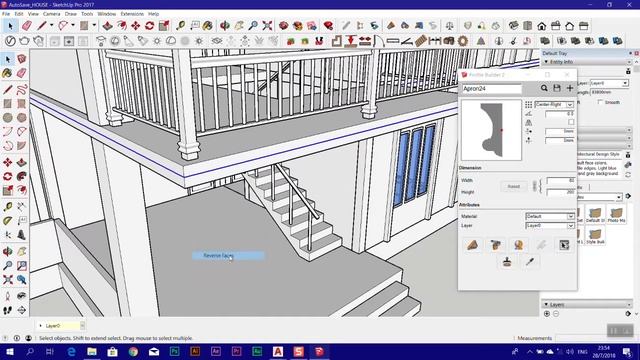Add a layer with the plus button

547,313
